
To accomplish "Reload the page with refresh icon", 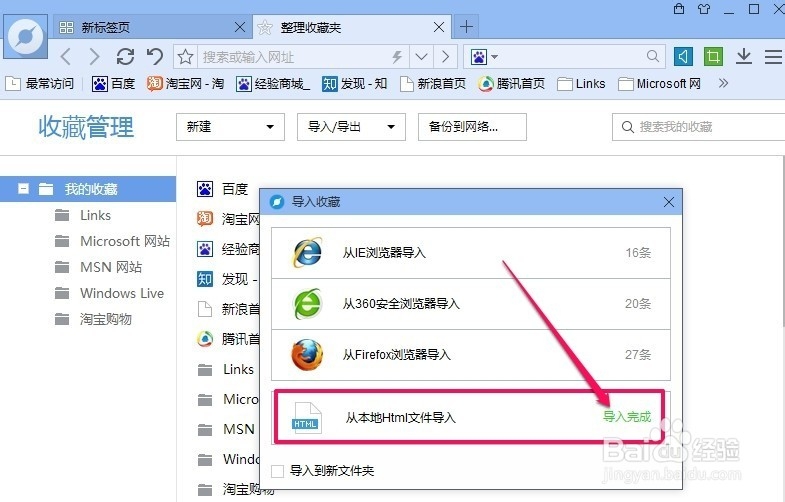I will click(x=125, y=57).
